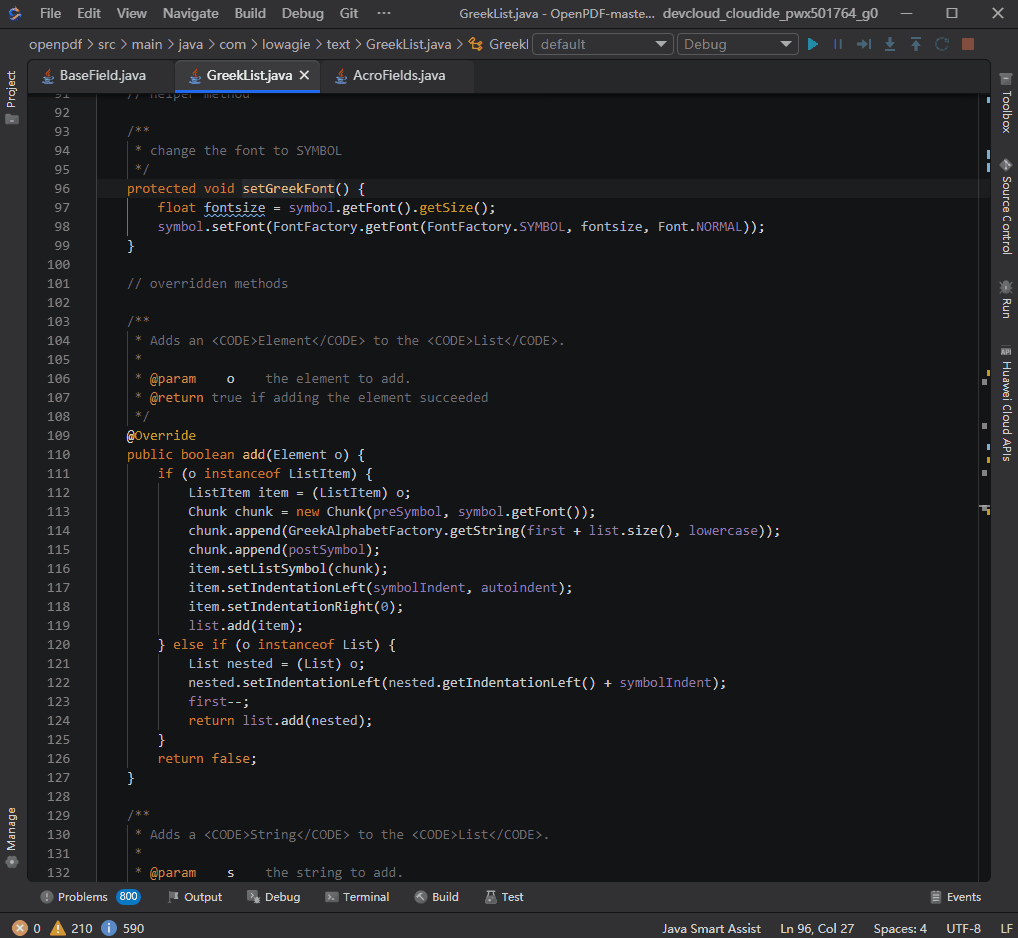Viewport: 1018px width, 938px height.
Task: Open the Navigate menu
Action: coord(190,13)
